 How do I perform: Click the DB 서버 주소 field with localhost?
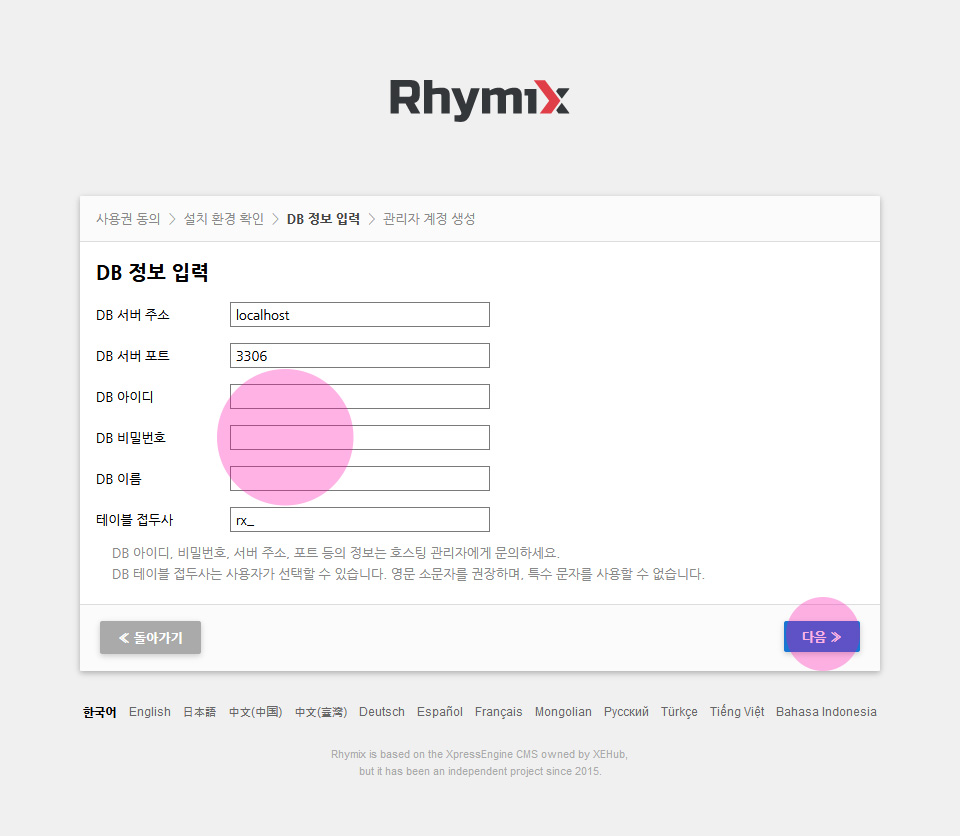tap(359, 315)
